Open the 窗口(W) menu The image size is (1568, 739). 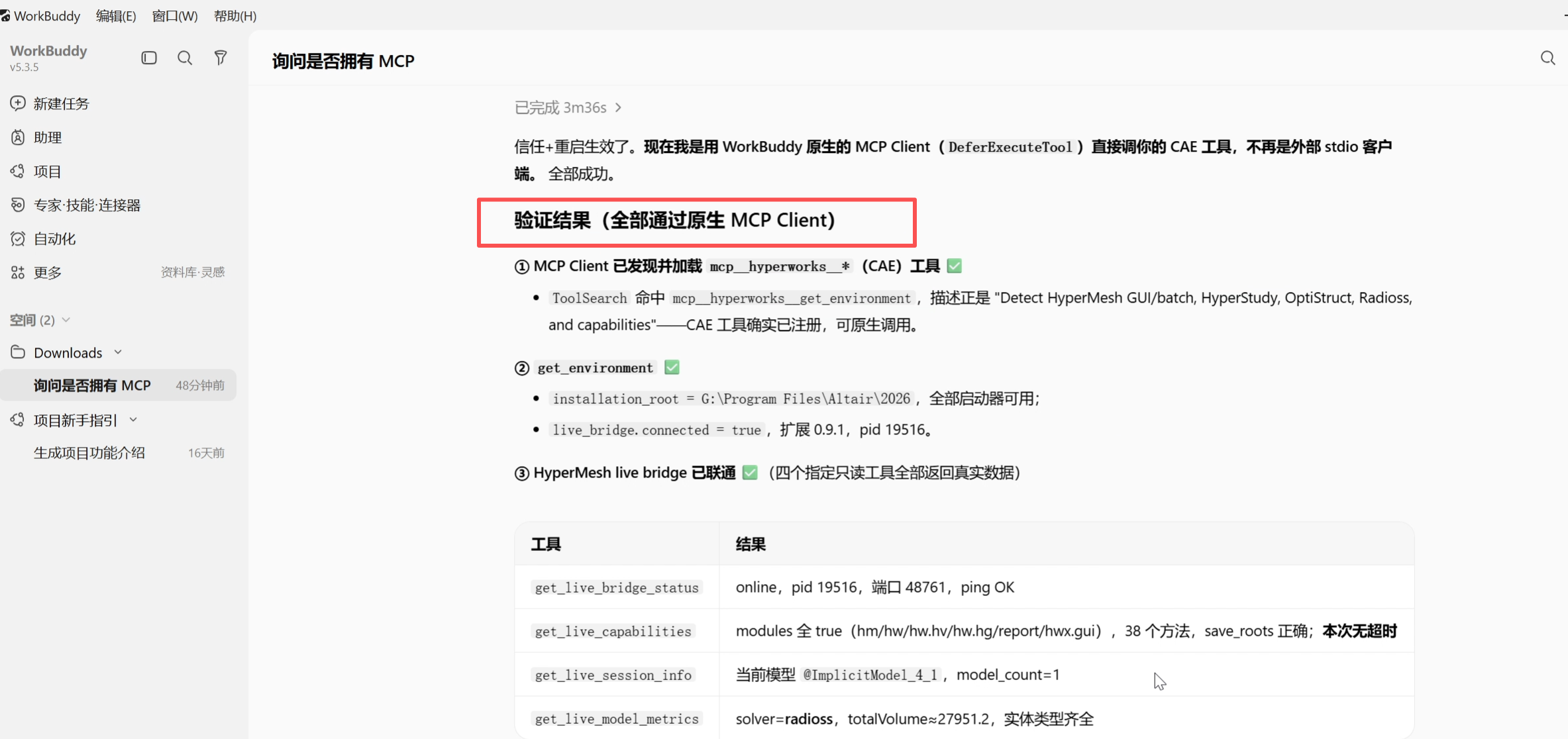[175, 16]
